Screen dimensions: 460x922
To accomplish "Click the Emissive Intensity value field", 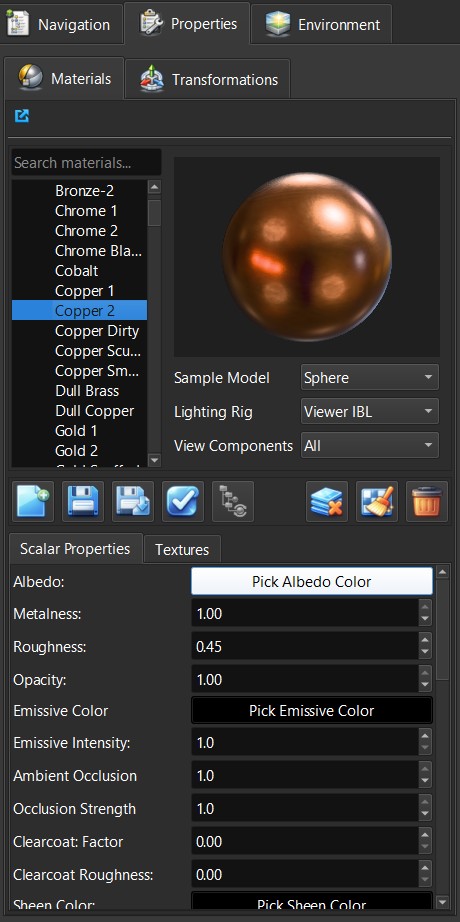I will (x=305, y=743).
